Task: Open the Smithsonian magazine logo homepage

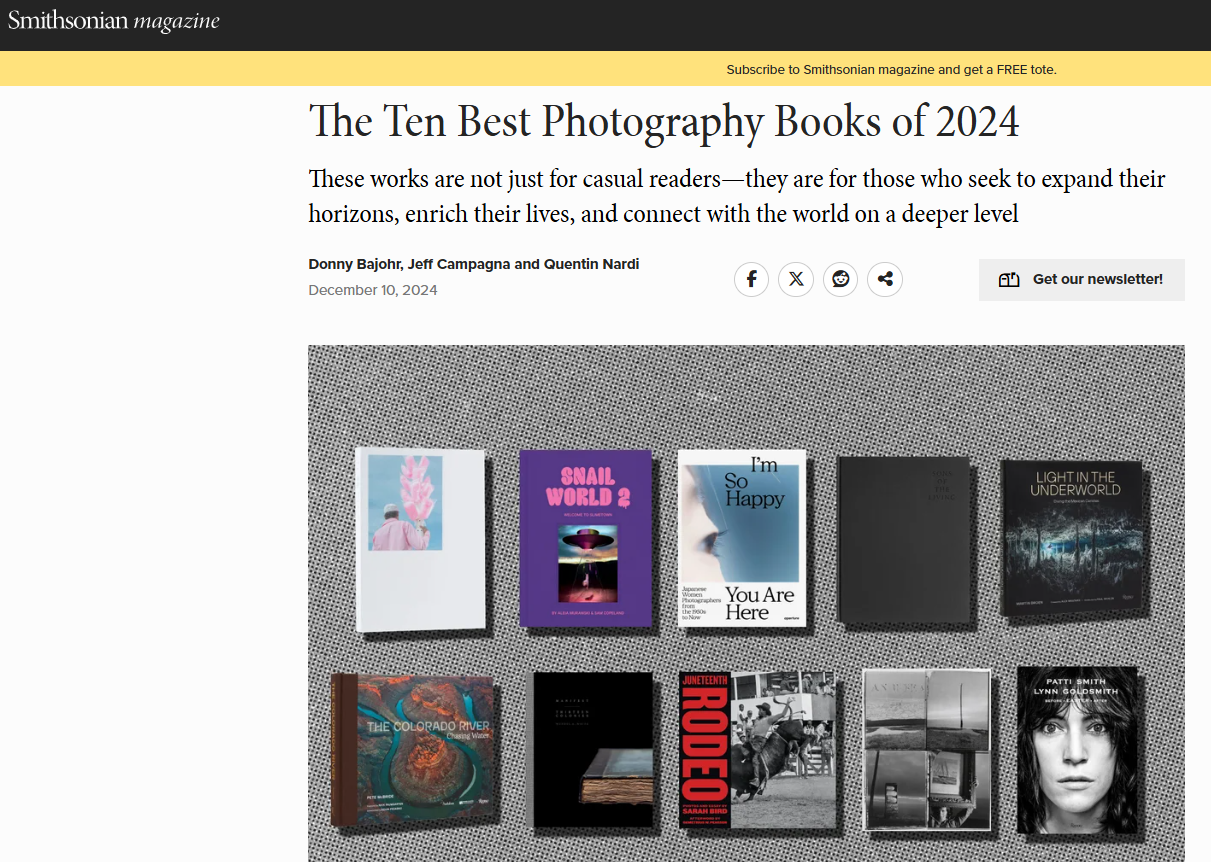Action: (113, 21)
